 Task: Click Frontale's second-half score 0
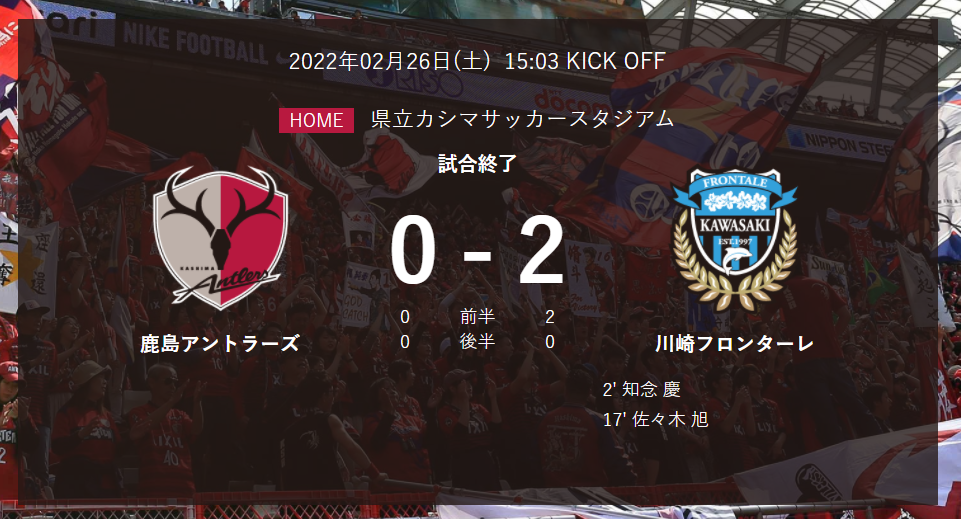click(x=550, y=342)
